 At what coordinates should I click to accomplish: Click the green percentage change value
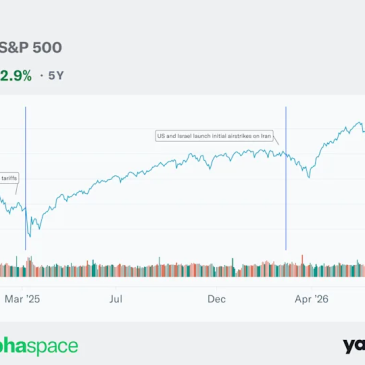coord(16,76)
